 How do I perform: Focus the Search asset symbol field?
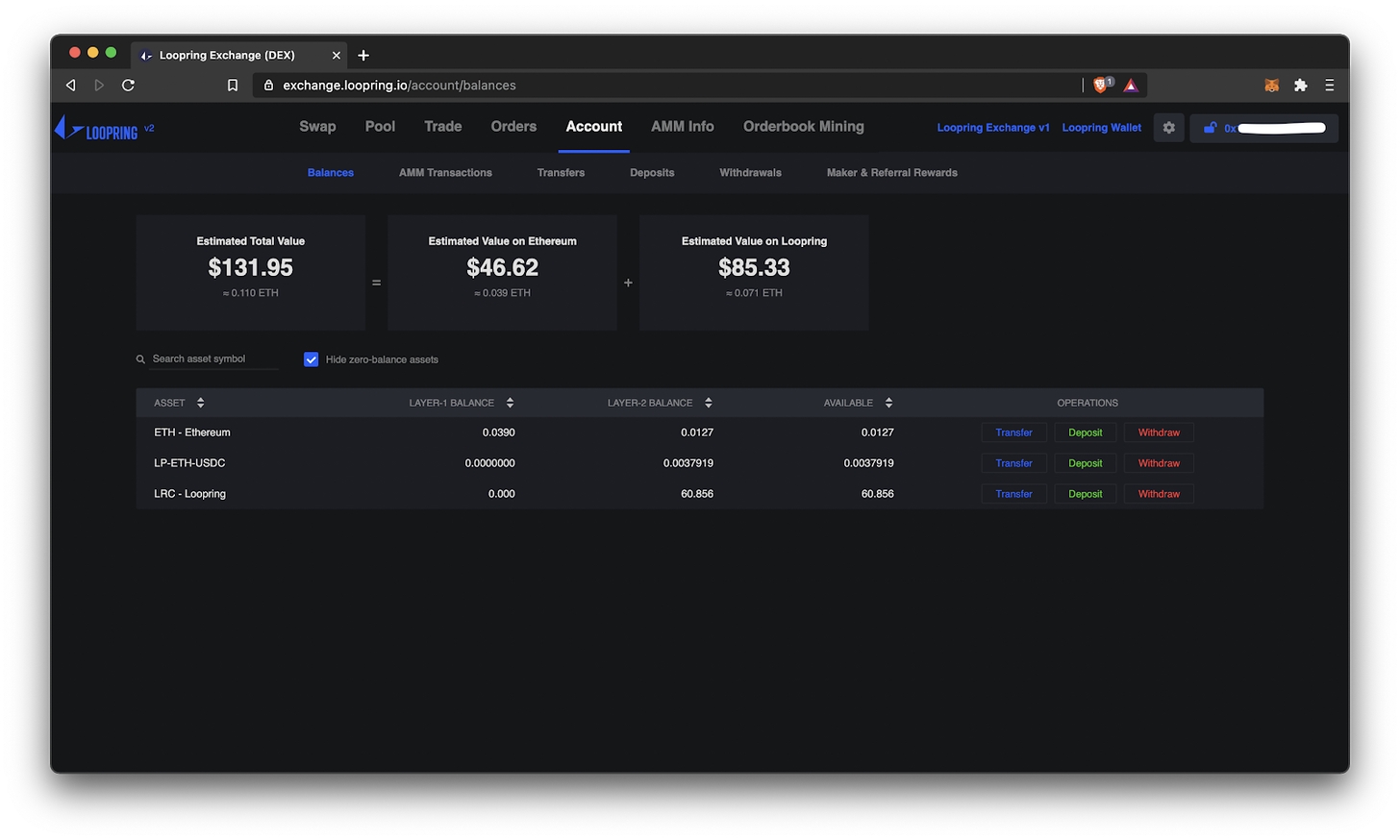[213, 359]
